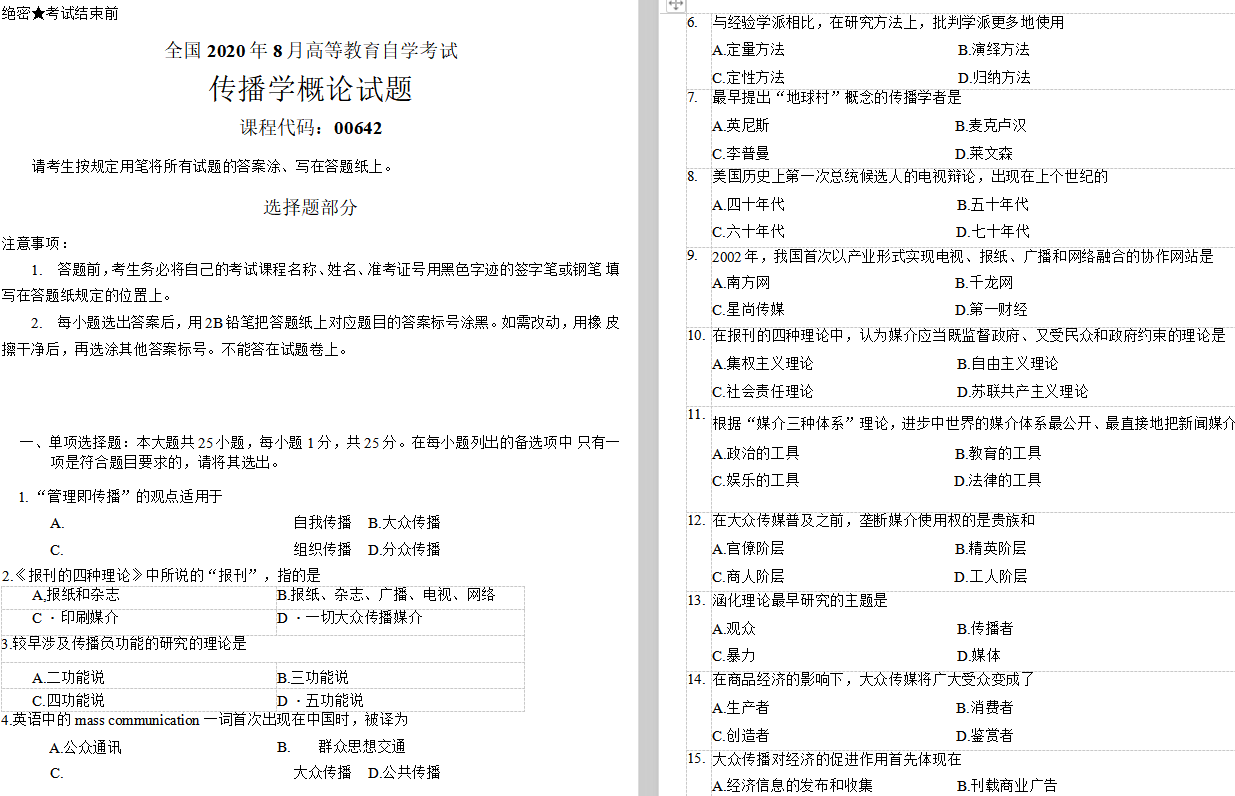Screen dimensions: 1235x796
Task: Select "A.政治的工具" in question 11
Action: coord(756,454)
